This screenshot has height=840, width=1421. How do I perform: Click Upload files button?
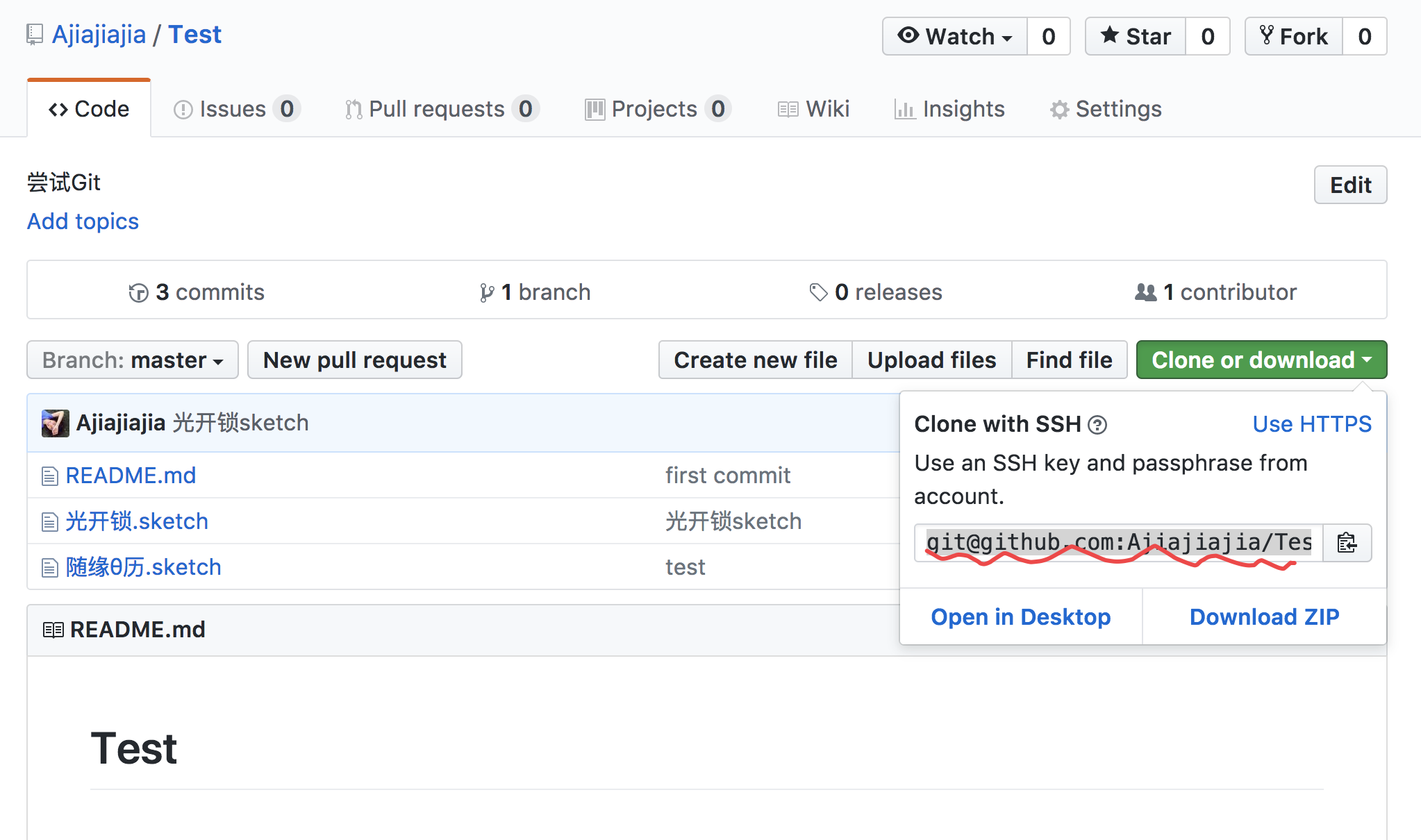point(932,360)
